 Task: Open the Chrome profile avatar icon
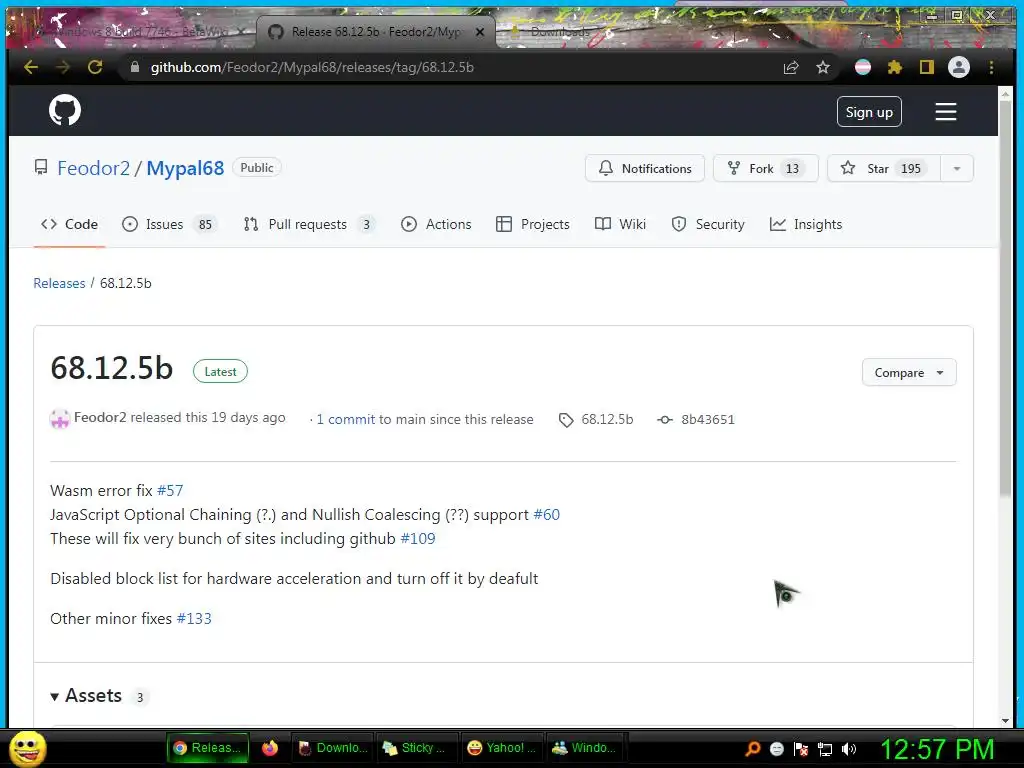[959, 67]
